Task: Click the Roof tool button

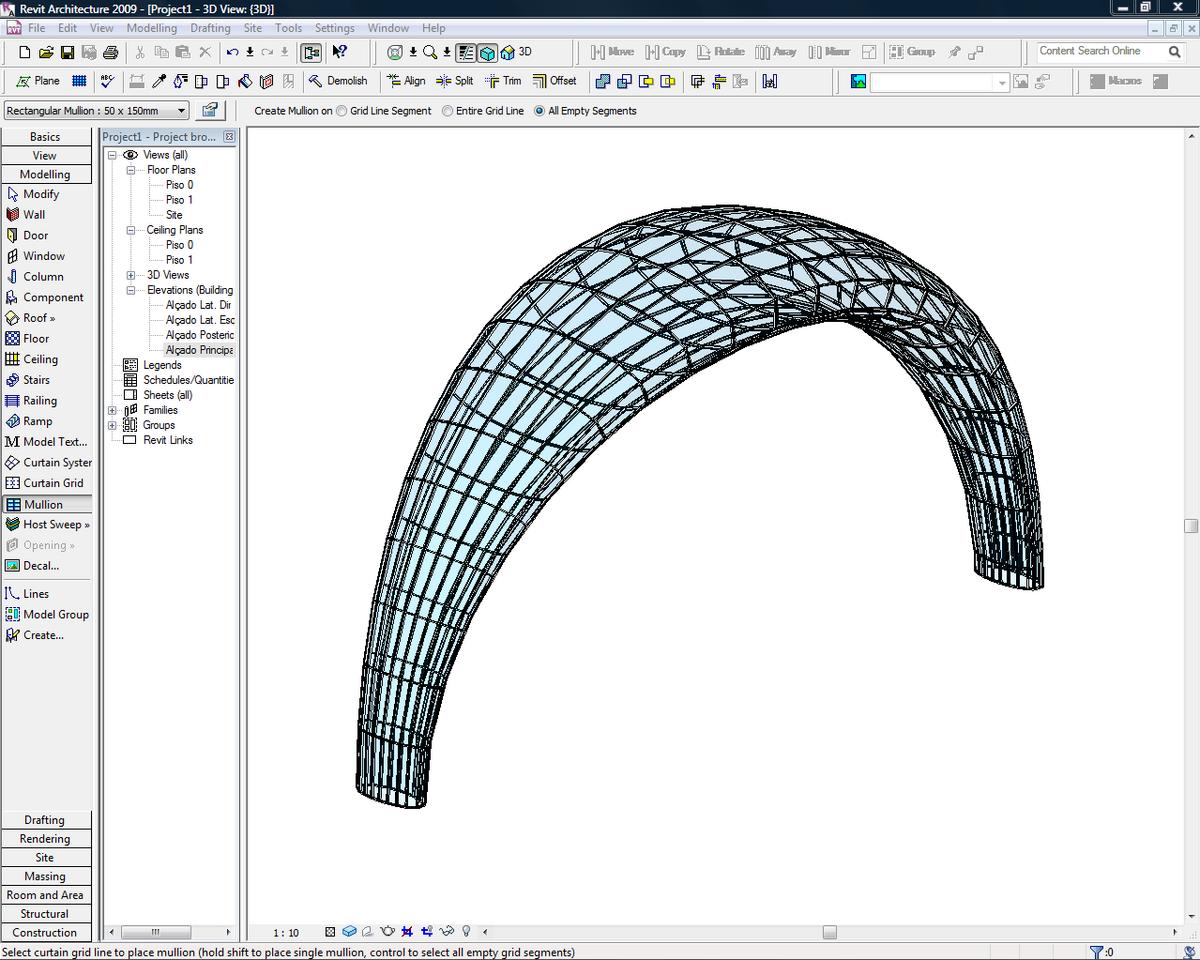Action: 35,317
